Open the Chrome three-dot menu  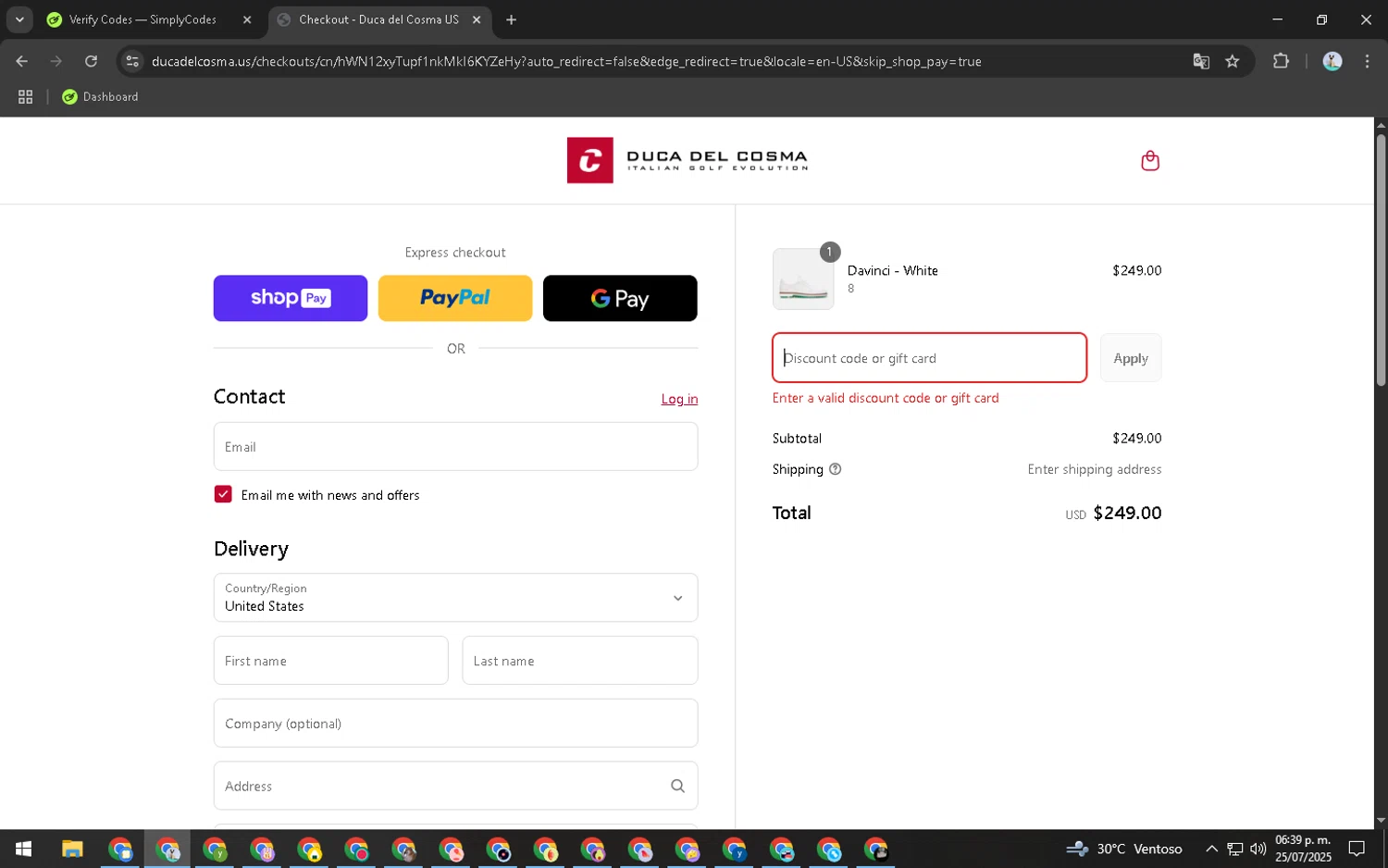click(1367, 61)
